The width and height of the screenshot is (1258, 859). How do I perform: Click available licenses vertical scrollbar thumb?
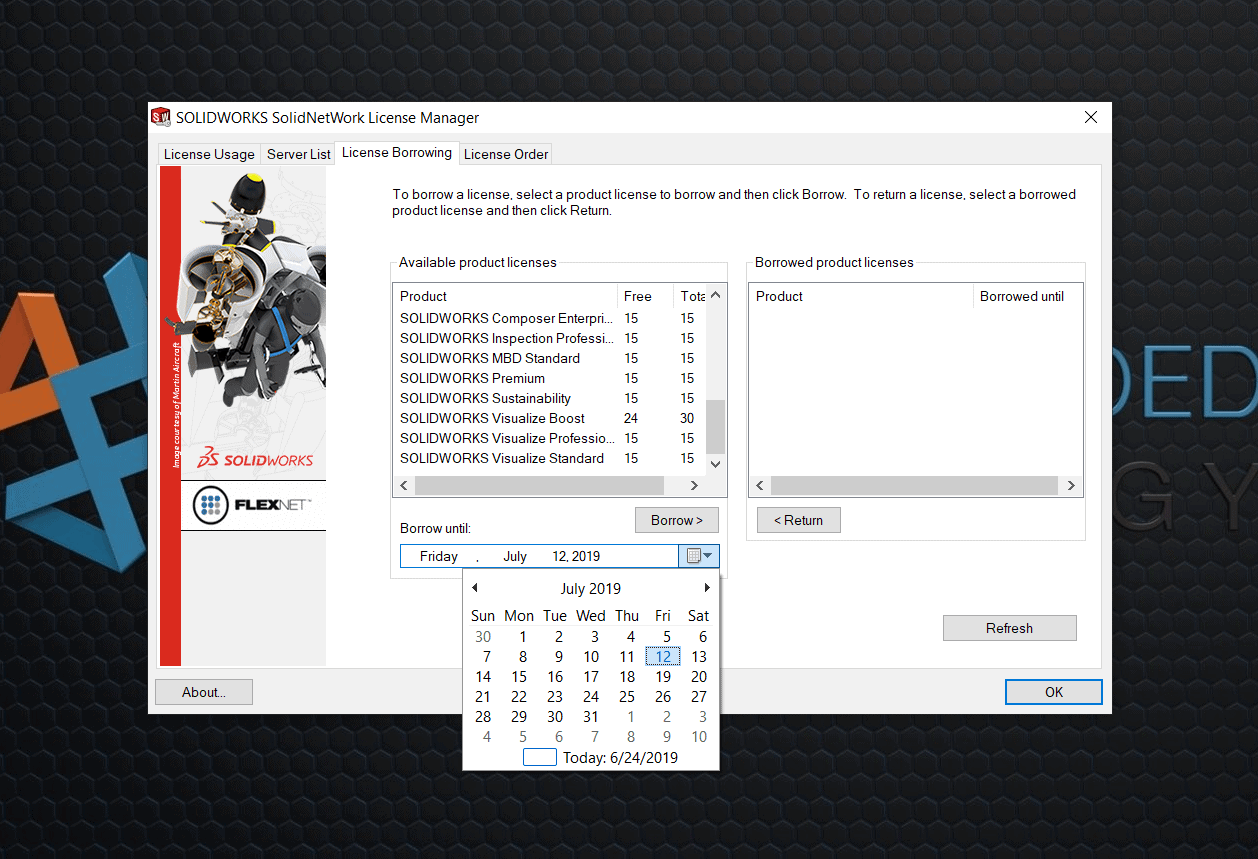[x=715, y=427]
